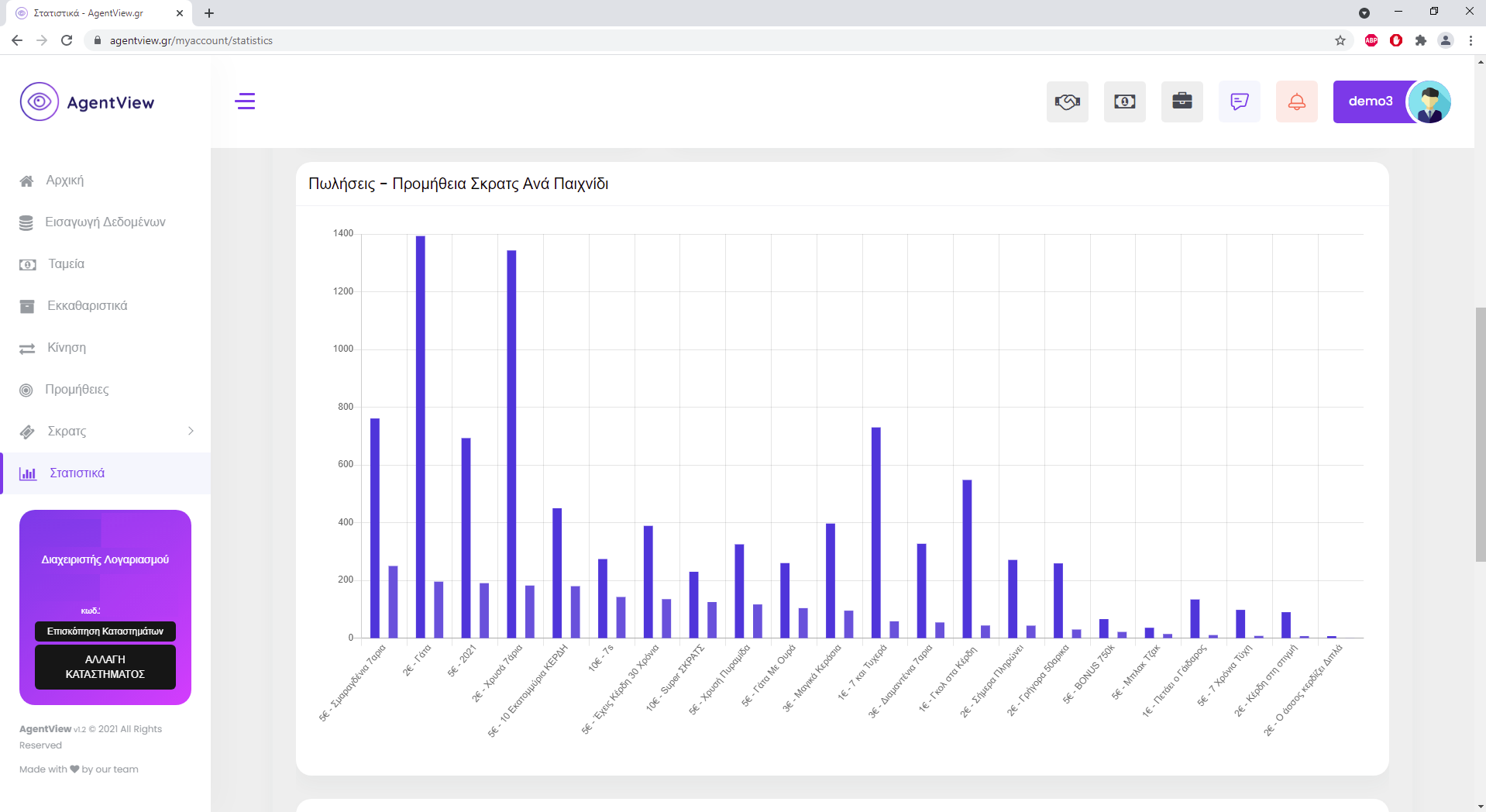1486x812 pixels.
Task: Click the handshake icon in the header
Action: click(x=1067, y=101)
